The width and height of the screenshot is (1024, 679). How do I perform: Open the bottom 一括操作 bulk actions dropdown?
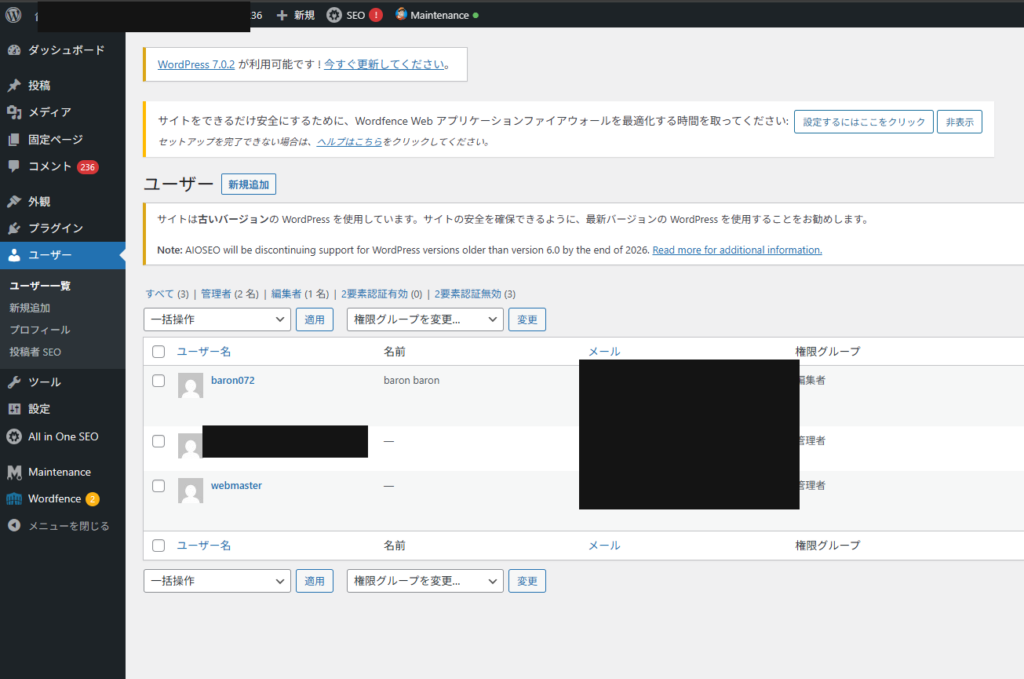217,581
